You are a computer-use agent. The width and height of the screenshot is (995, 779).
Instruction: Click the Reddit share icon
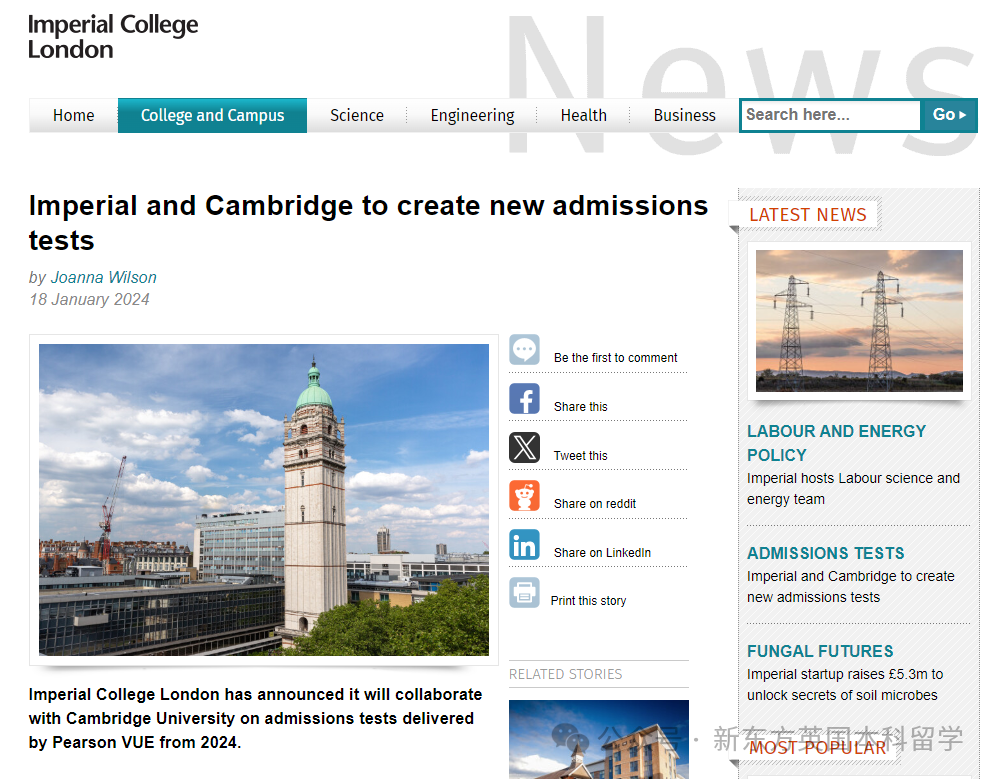[524, 496]
